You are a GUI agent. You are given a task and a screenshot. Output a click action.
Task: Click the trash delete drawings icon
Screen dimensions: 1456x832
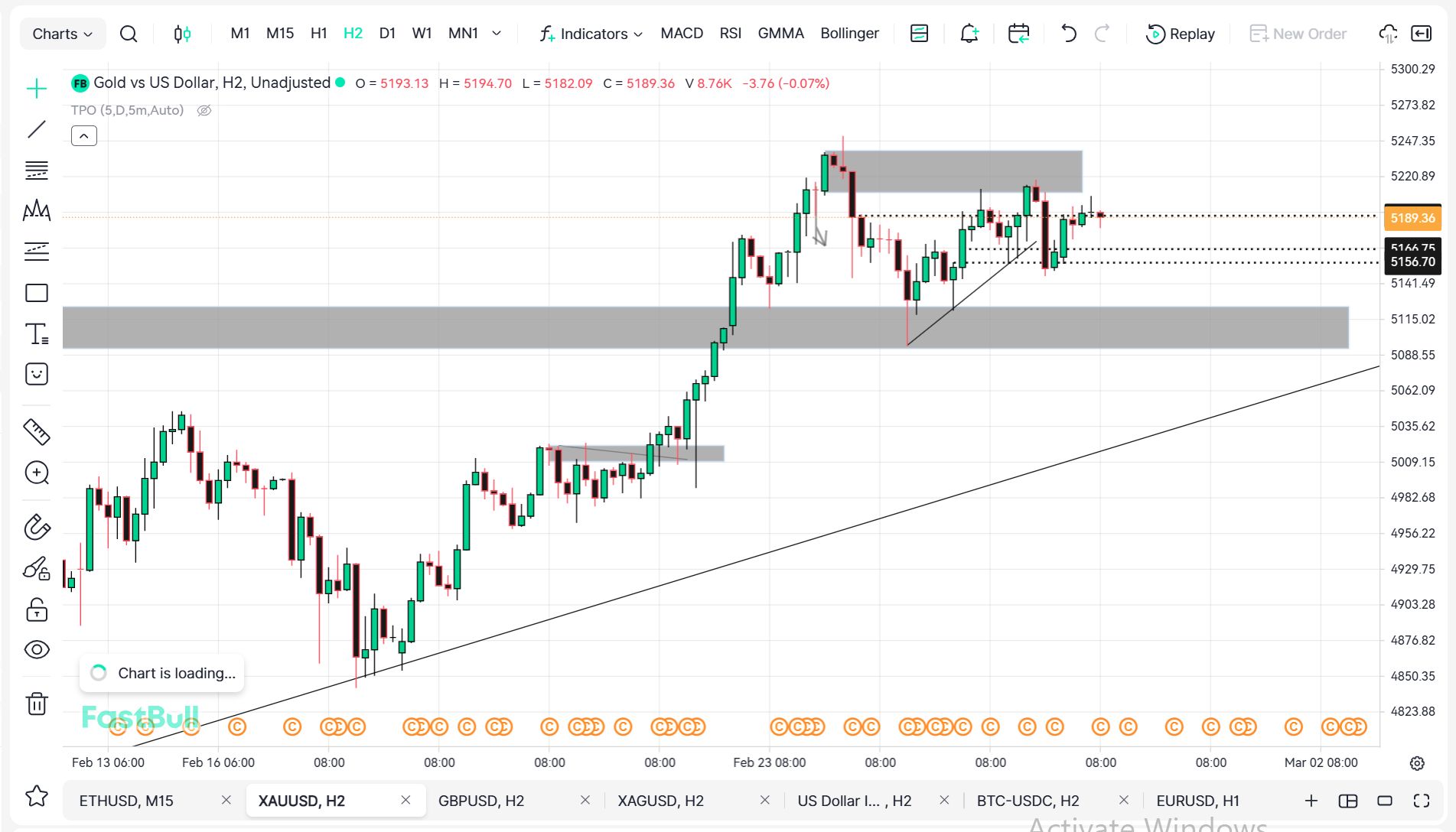tap(37, 703)
